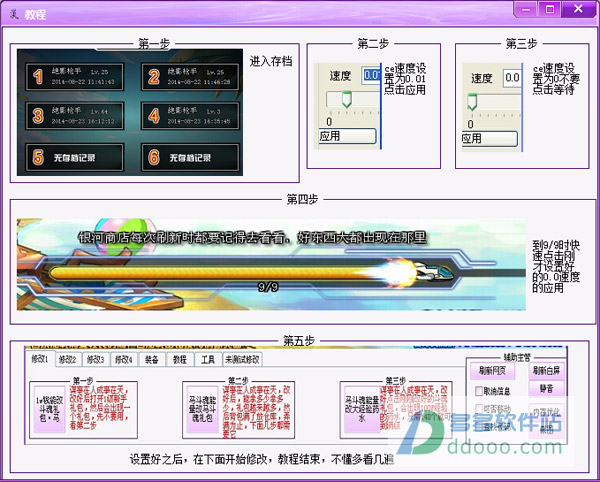Viewport: 600px width, 482px height.
Task: Click the 马斗魂能量改大经验药水 button
Action: [x=362, y=409]
